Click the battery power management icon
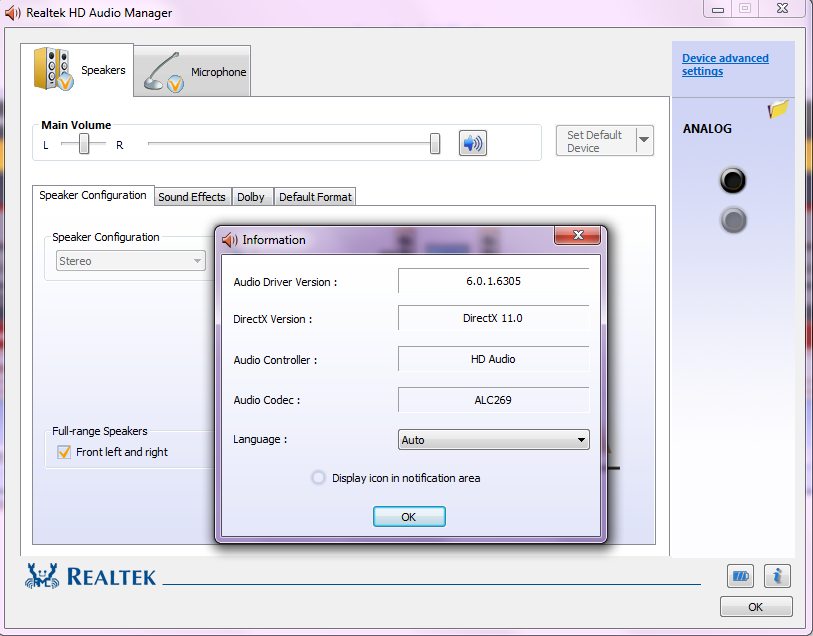 tap(740, 576)
